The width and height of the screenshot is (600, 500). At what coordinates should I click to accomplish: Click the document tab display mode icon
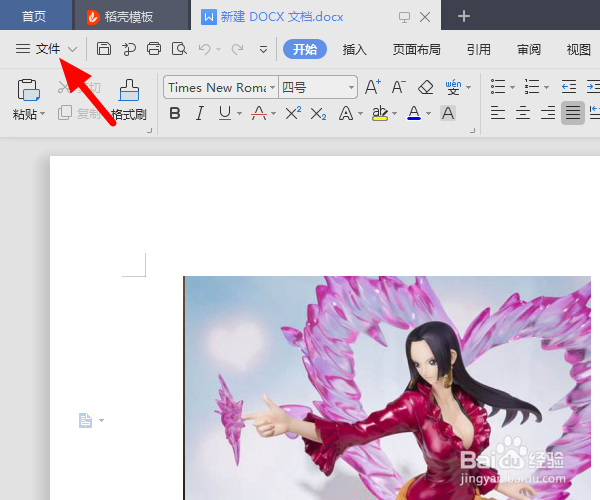(404, 17)
